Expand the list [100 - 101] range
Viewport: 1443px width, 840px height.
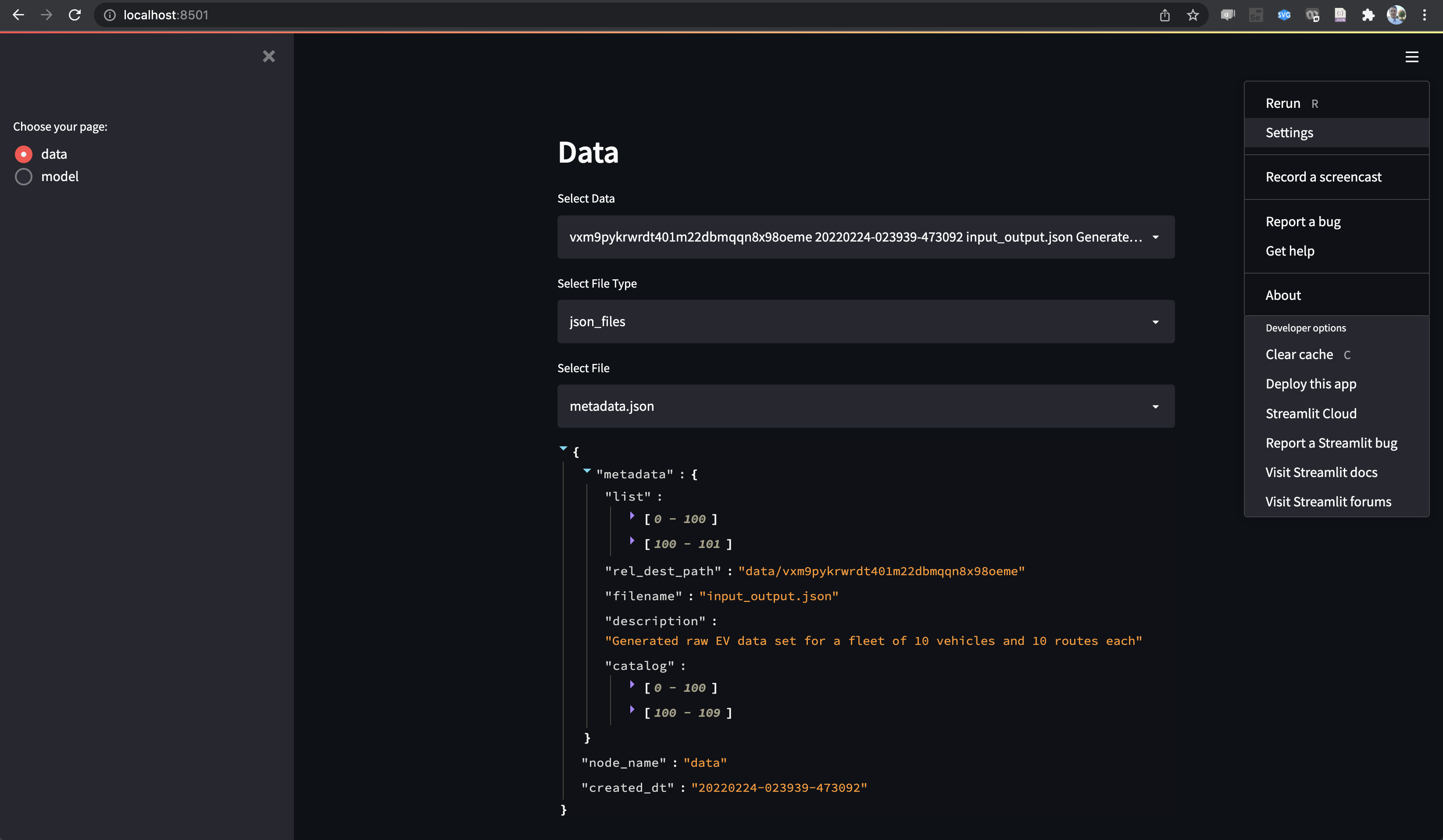(632, 541)
